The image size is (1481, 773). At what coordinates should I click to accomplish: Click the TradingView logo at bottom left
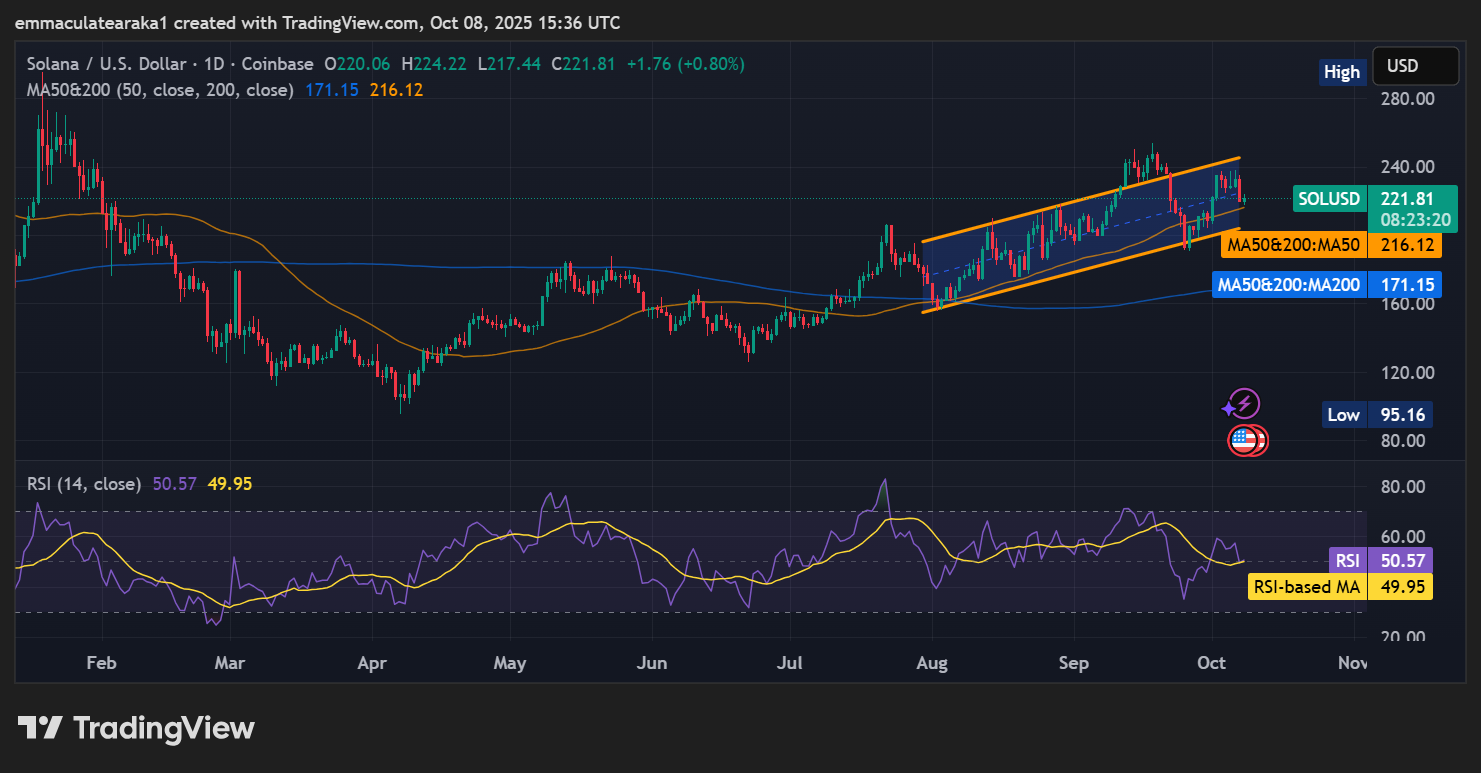point(136,728)
